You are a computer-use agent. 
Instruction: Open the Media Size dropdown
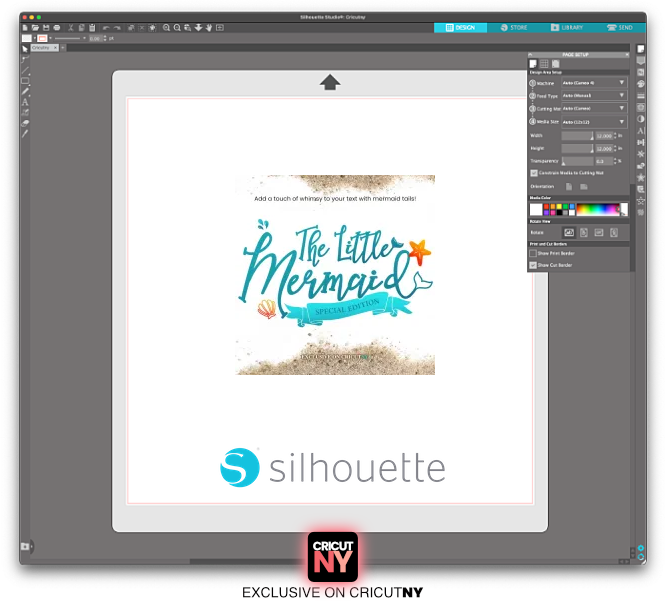click(594, 122)
